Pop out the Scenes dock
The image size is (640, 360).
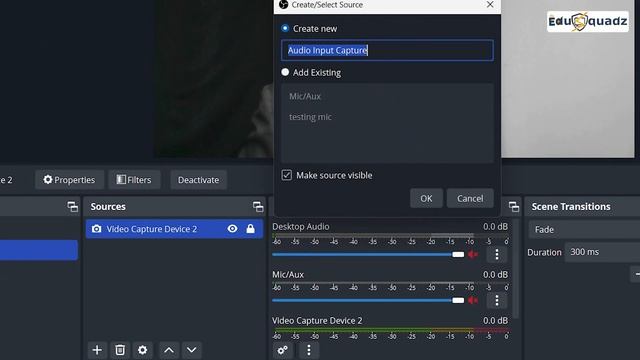point(73,207)
